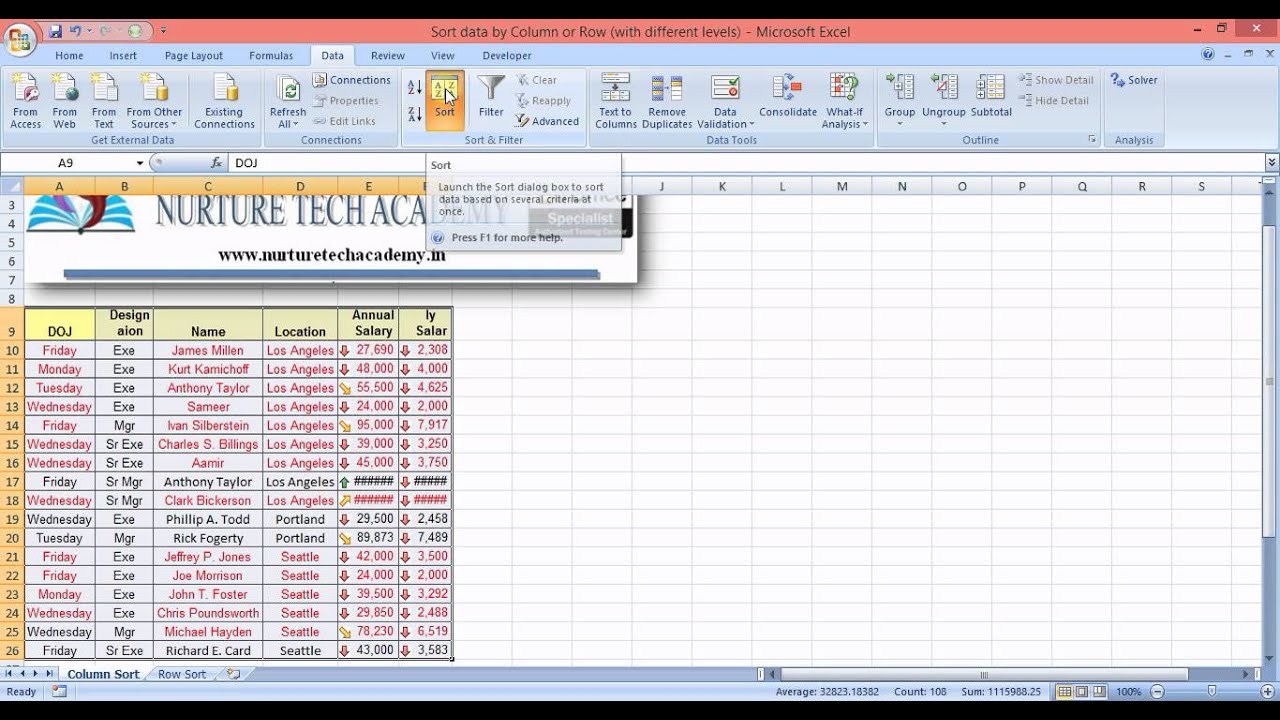1280x720 pixels.
Task: Click Reapply filter command
Action: point(544,101)
